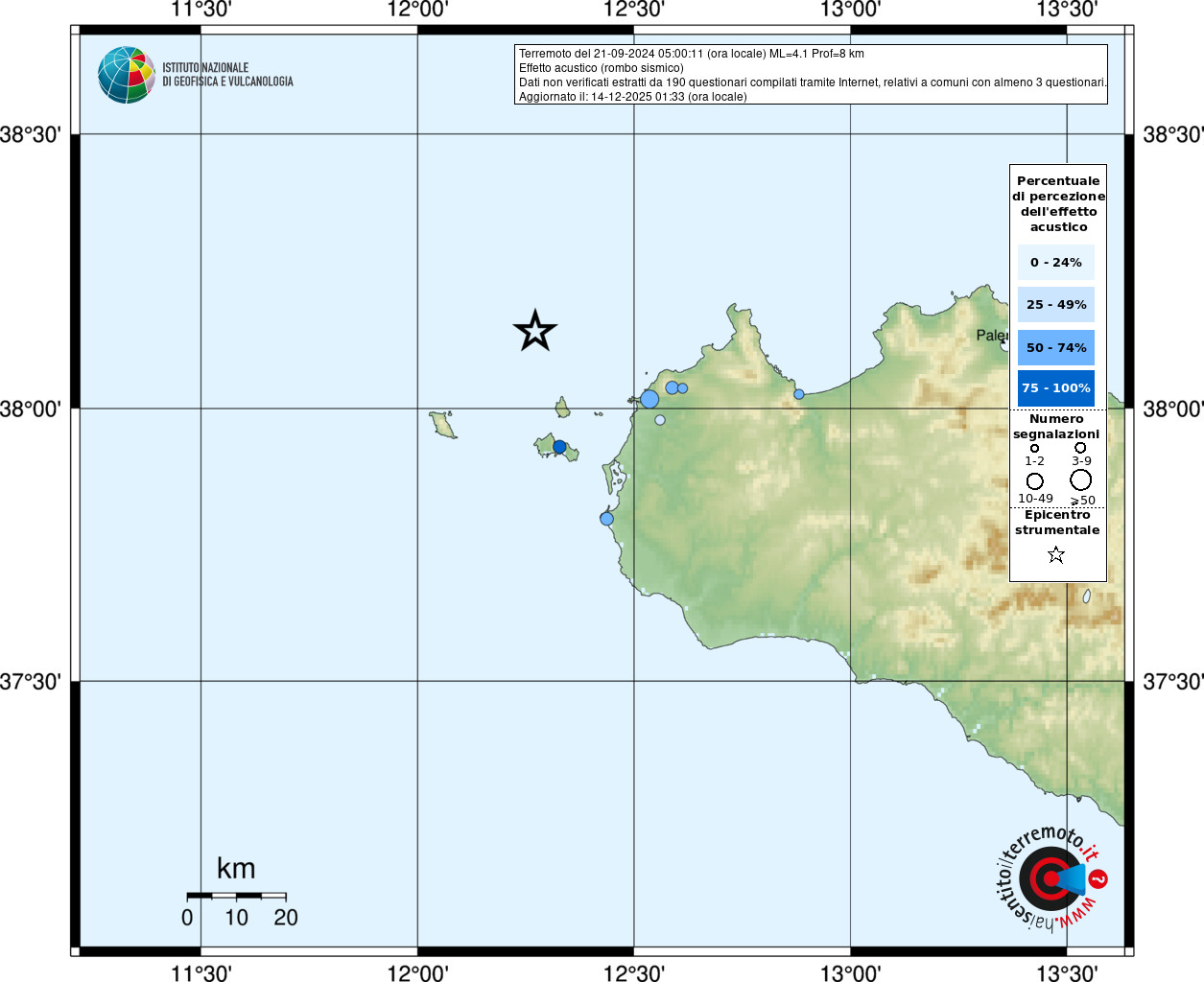Click Levanzo island north of Favignana
Viewport: 1204px width, 982px height.
point(562,408)
